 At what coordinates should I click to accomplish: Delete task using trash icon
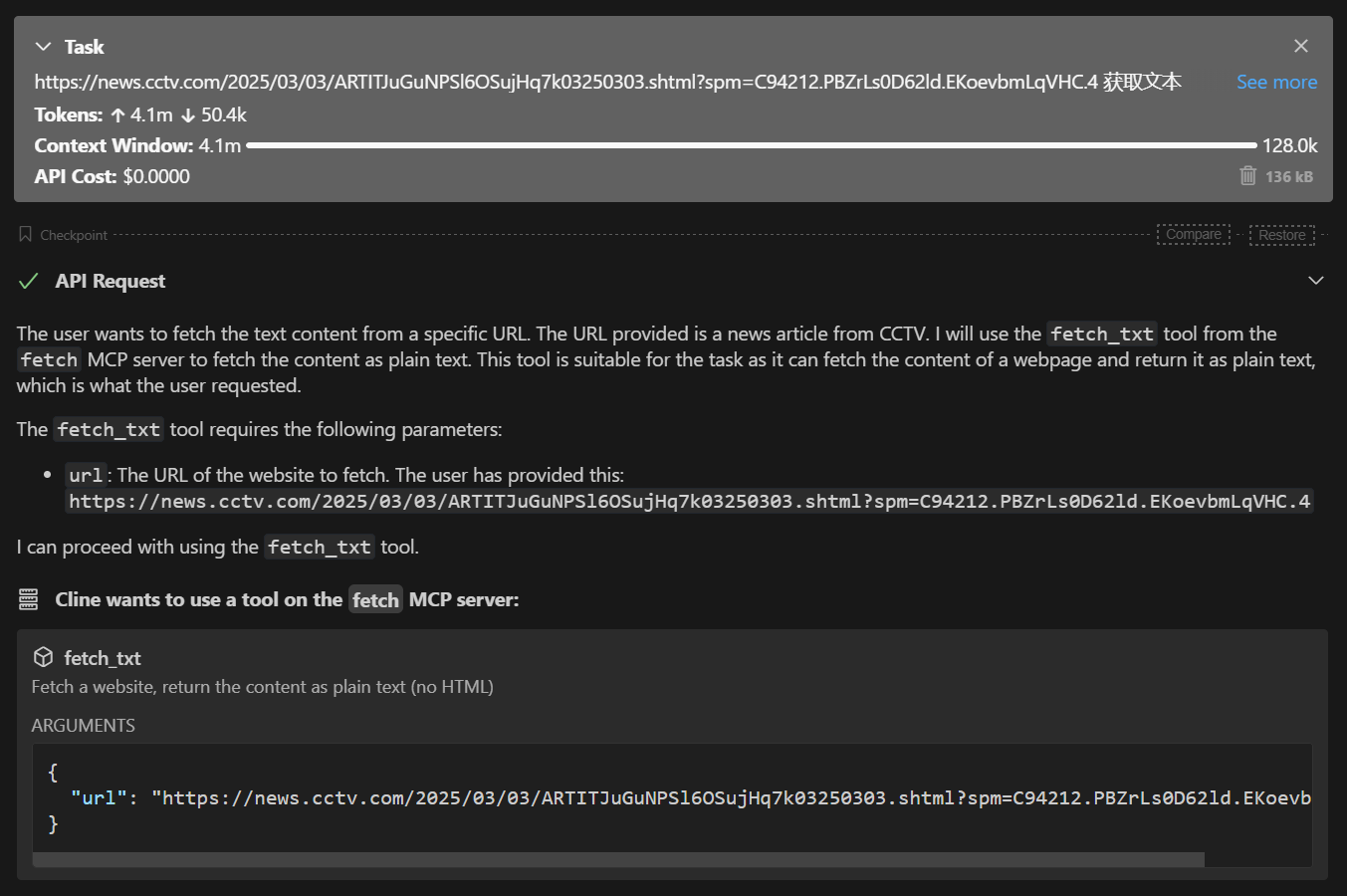[1247, 176]
